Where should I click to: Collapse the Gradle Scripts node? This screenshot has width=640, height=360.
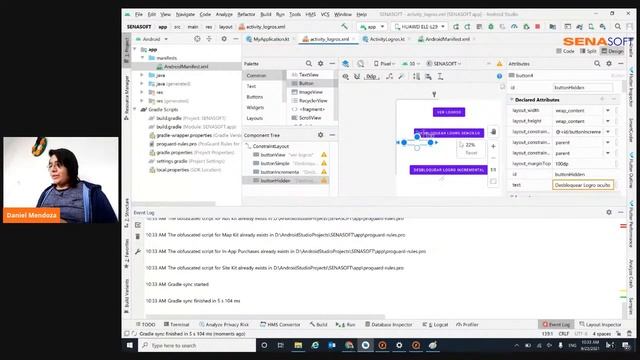coord(135,109)
